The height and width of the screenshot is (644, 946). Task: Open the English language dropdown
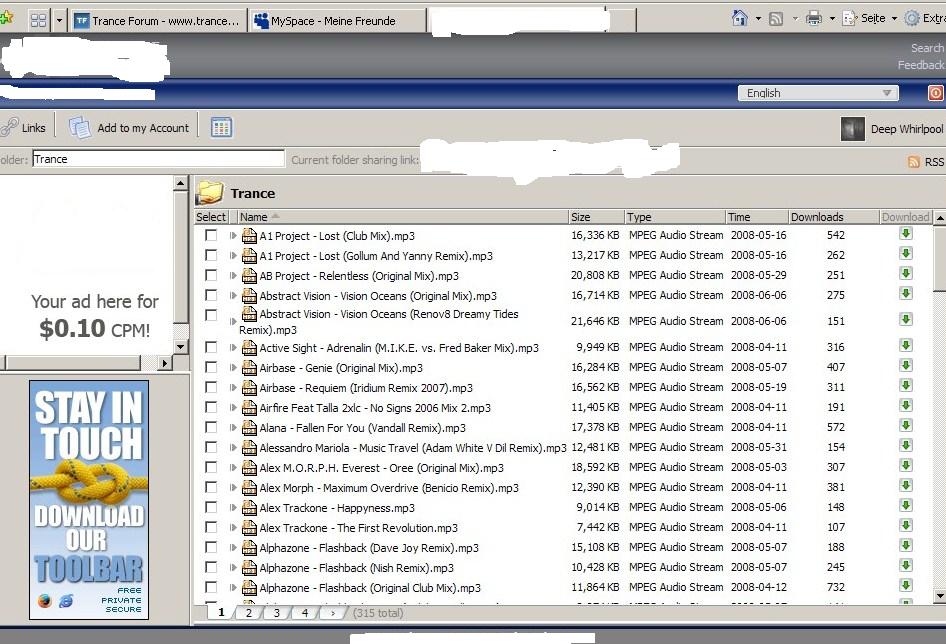pos(818,93)
